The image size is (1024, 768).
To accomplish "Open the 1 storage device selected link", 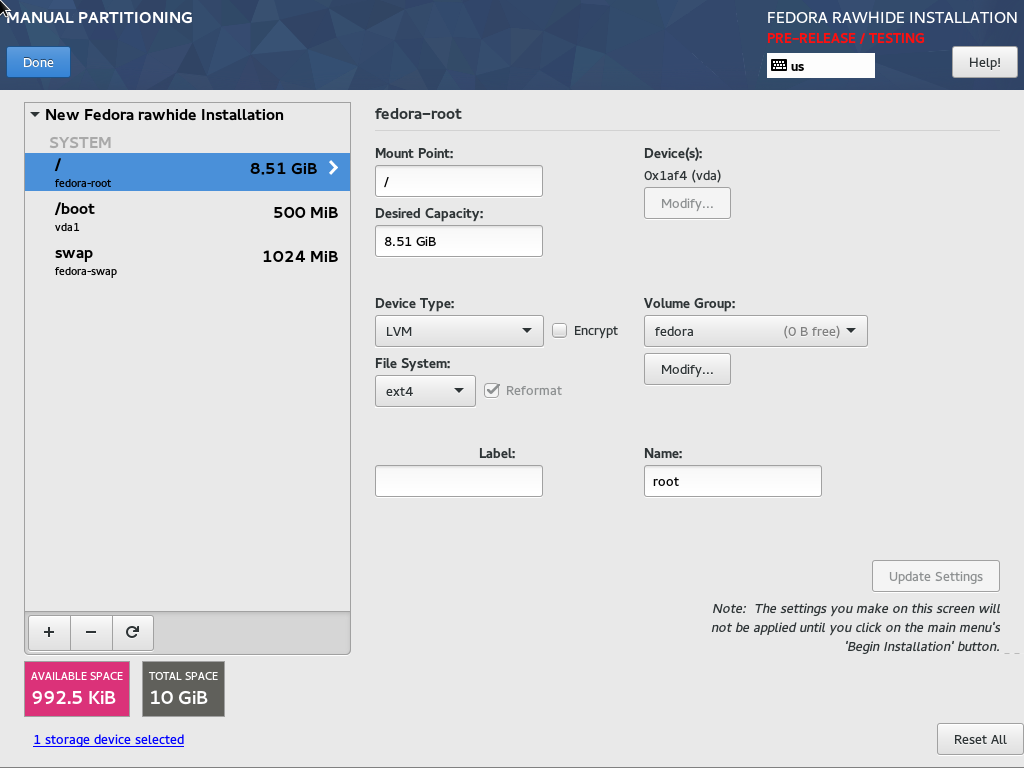I will point(108,739).
